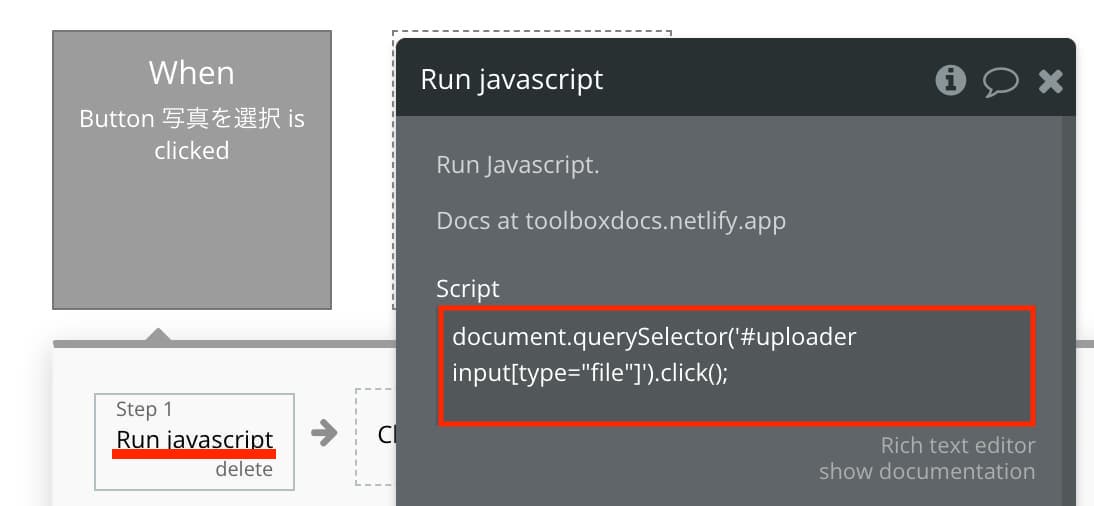Open the comment bubble icon
Viewport: 1094px width, 506px height.
tap(1001, 82)
